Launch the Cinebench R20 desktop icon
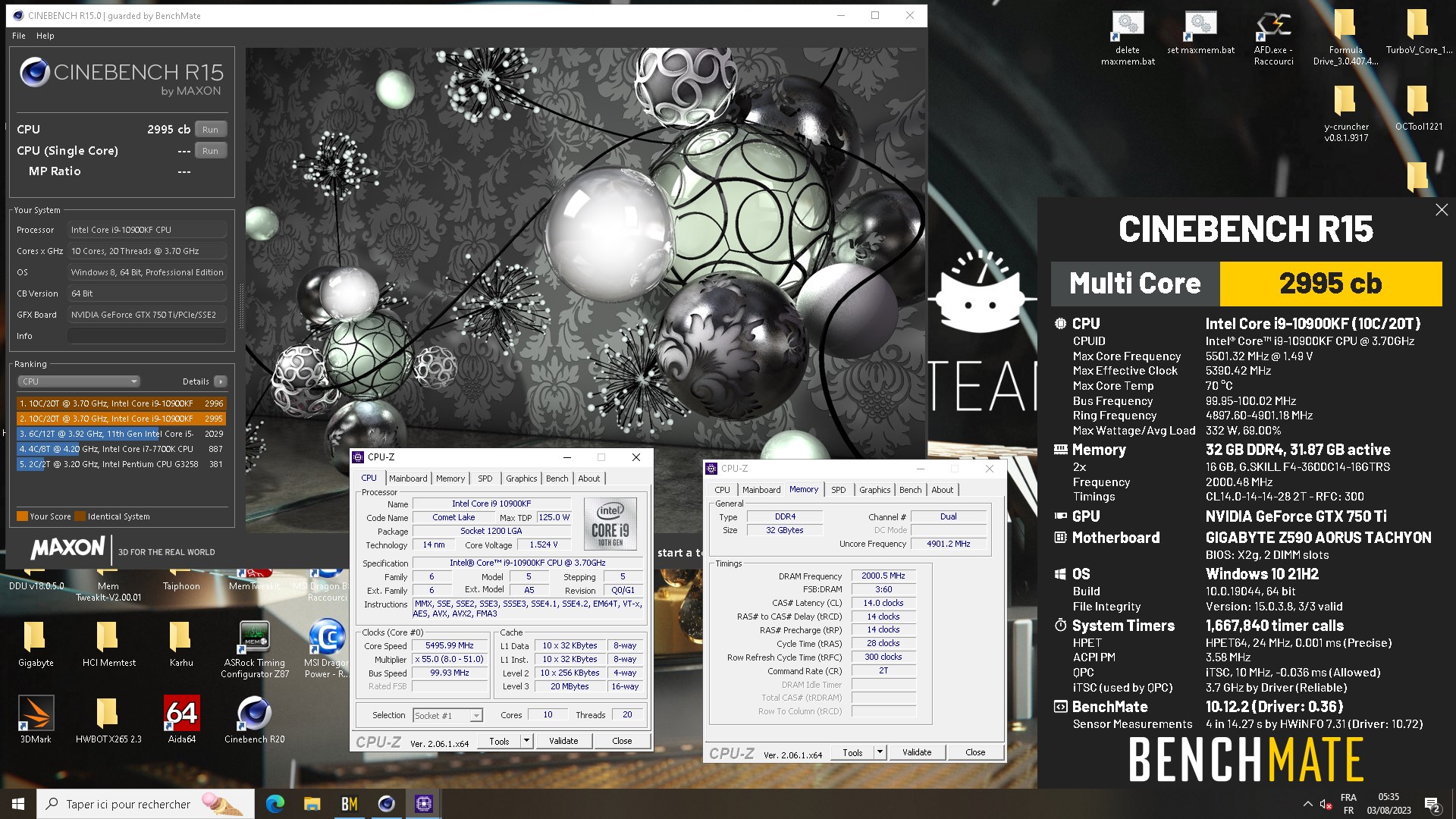Screen dimensions: 1456x819 pyautogui.click(x=255, y=720)
